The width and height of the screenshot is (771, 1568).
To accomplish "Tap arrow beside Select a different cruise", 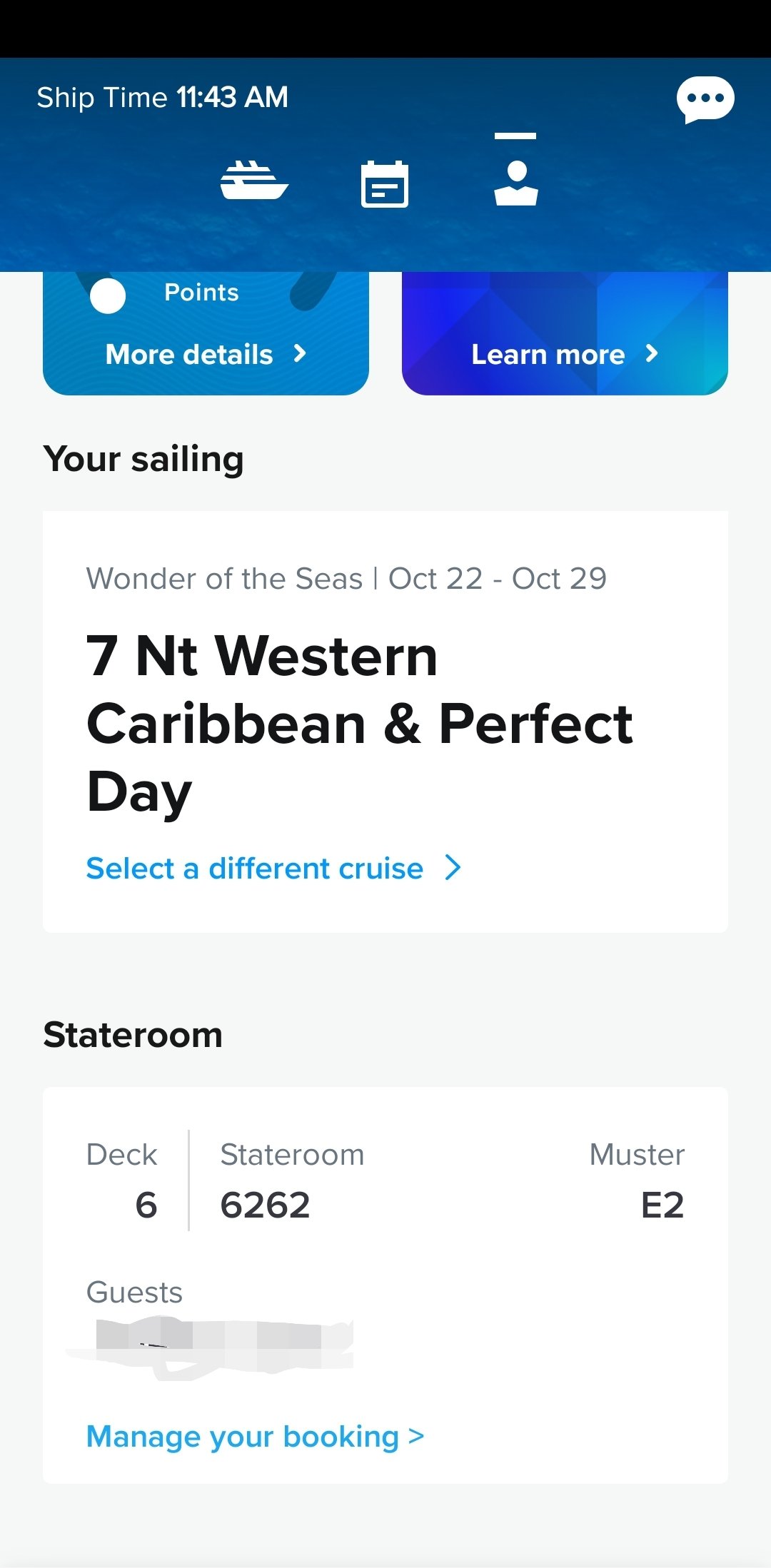I will pyautogui.click(x=453, y=868).
